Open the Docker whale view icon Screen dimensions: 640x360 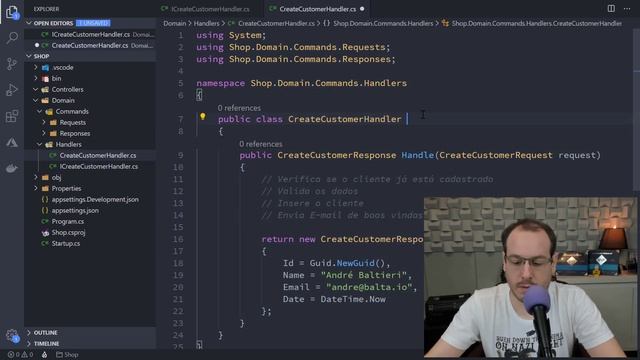pyautogui.click(x=12, y=168)
